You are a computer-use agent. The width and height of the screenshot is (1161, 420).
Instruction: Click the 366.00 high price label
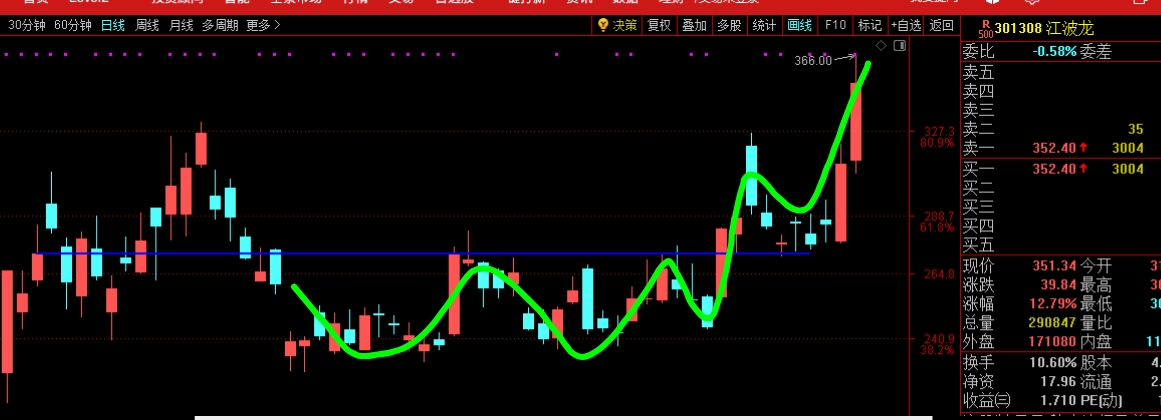point(812,61)
